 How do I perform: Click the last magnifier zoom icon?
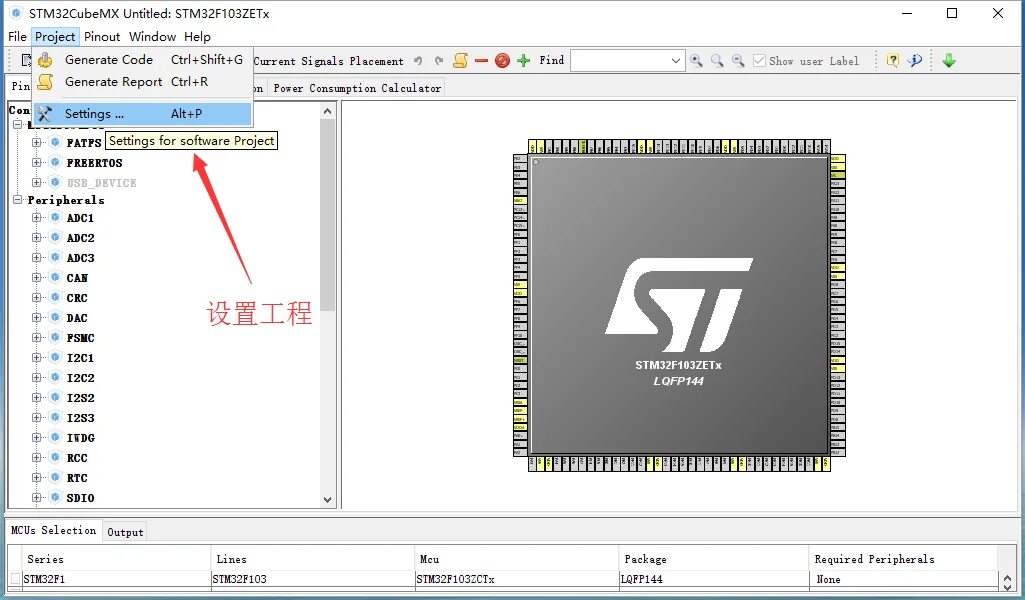pyautogui.click(x=739, y=61)
